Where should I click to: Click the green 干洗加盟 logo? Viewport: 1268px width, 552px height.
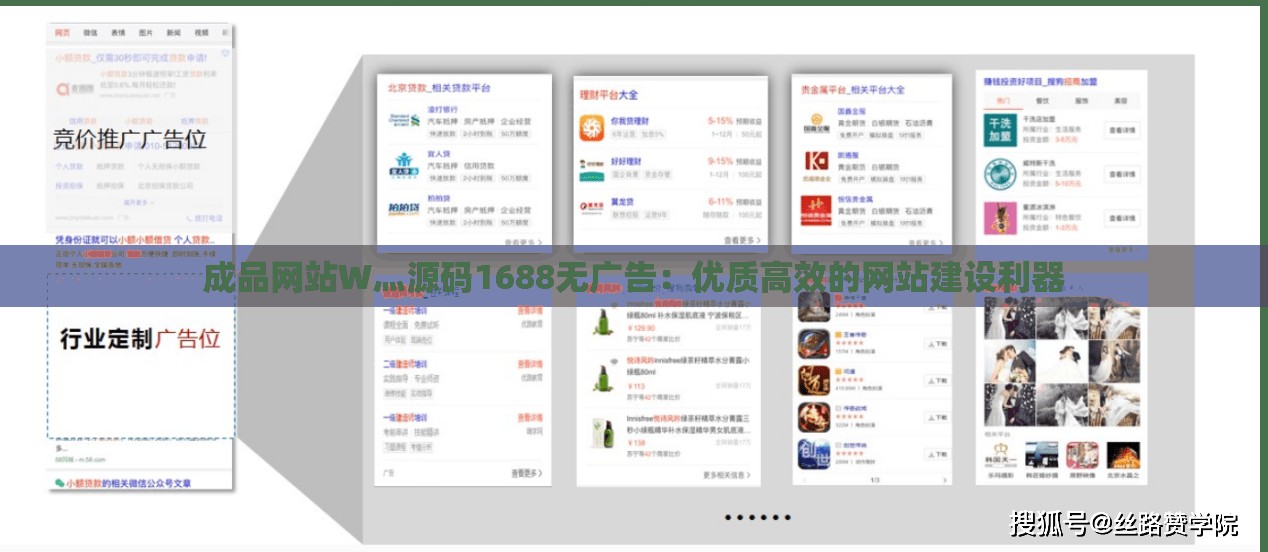(1000, 130)
